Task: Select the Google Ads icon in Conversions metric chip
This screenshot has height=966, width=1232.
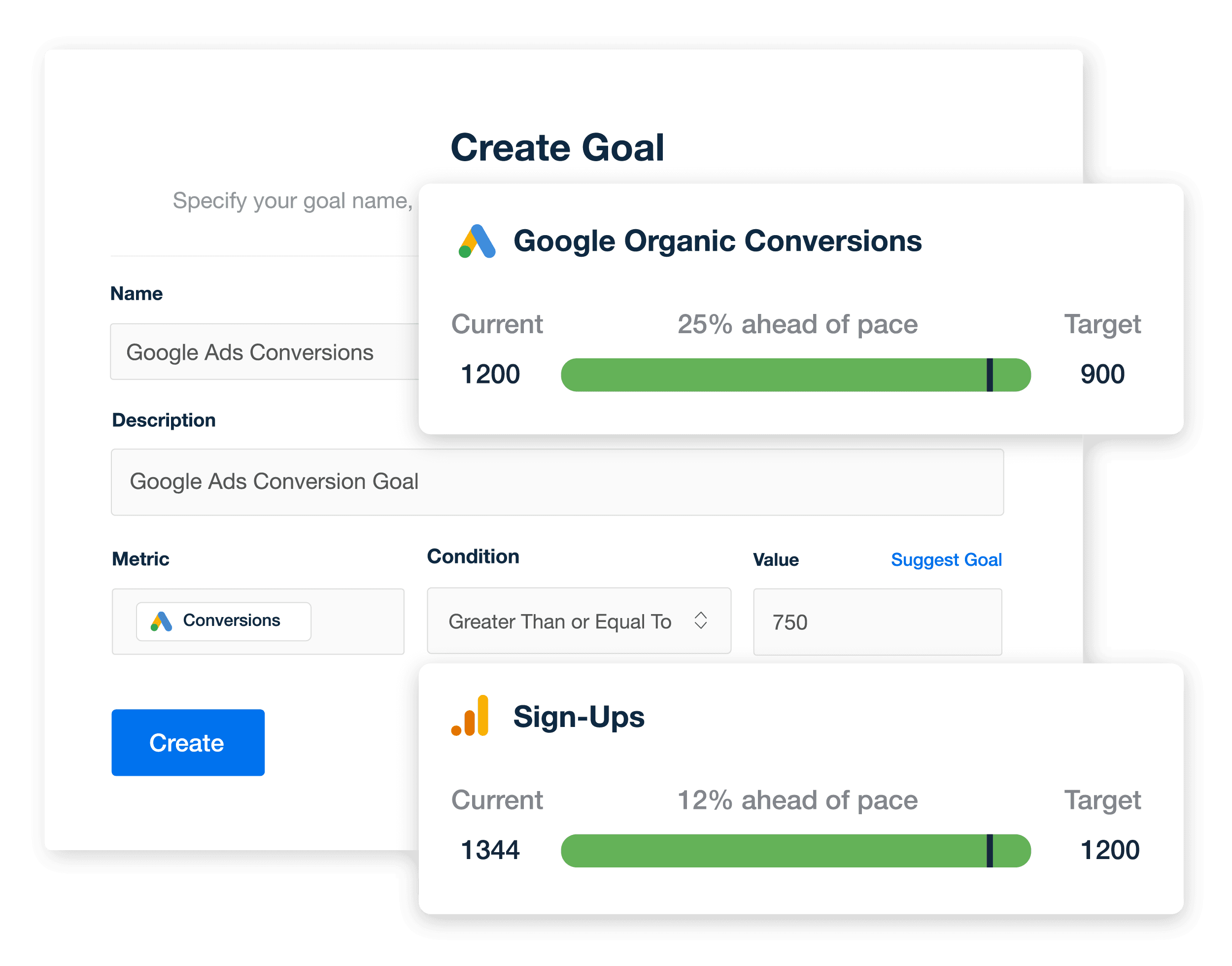Action: pos(161,621)
